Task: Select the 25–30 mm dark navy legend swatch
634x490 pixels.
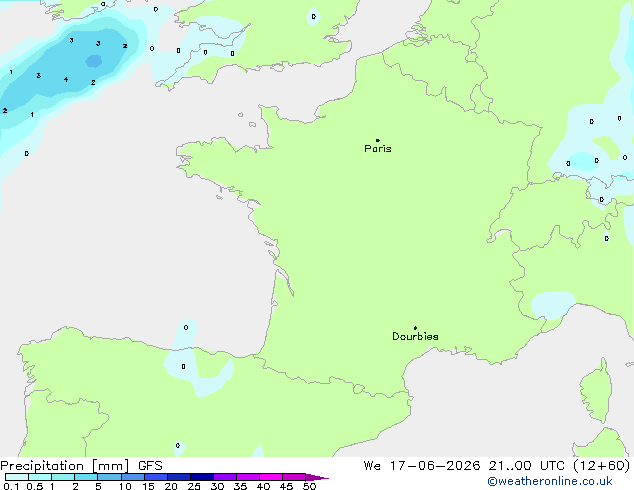Action: pyautogui.click(x=202, y=477)
